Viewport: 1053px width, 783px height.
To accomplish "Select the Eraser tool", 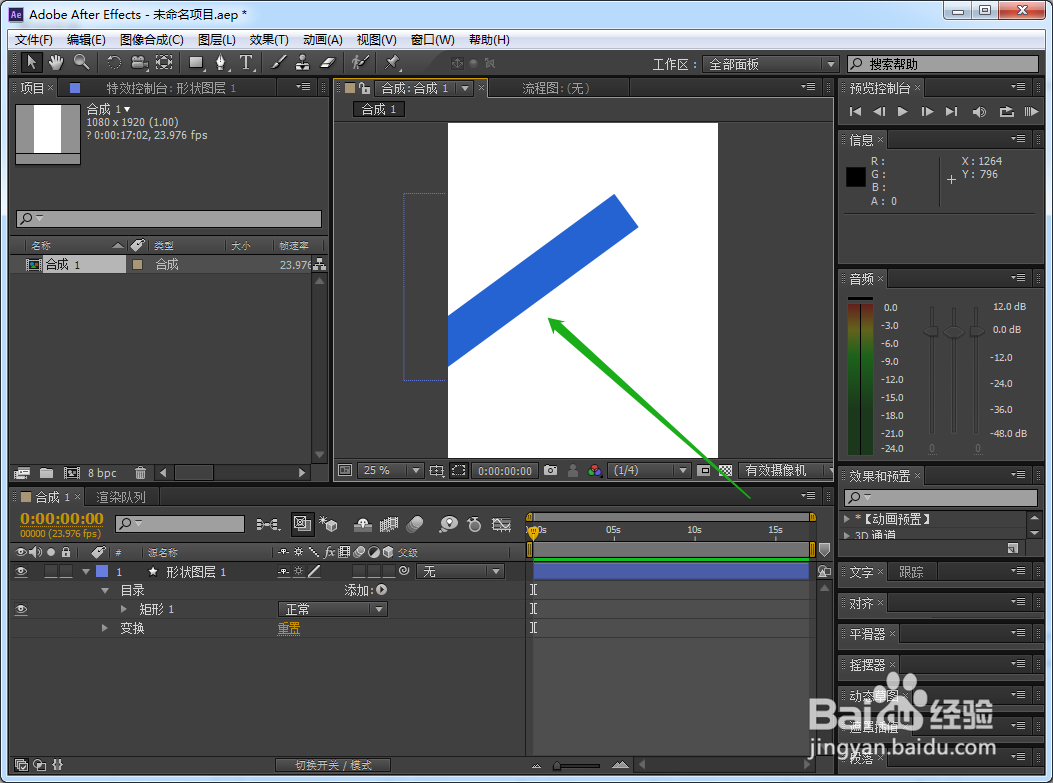I will 327,62.
